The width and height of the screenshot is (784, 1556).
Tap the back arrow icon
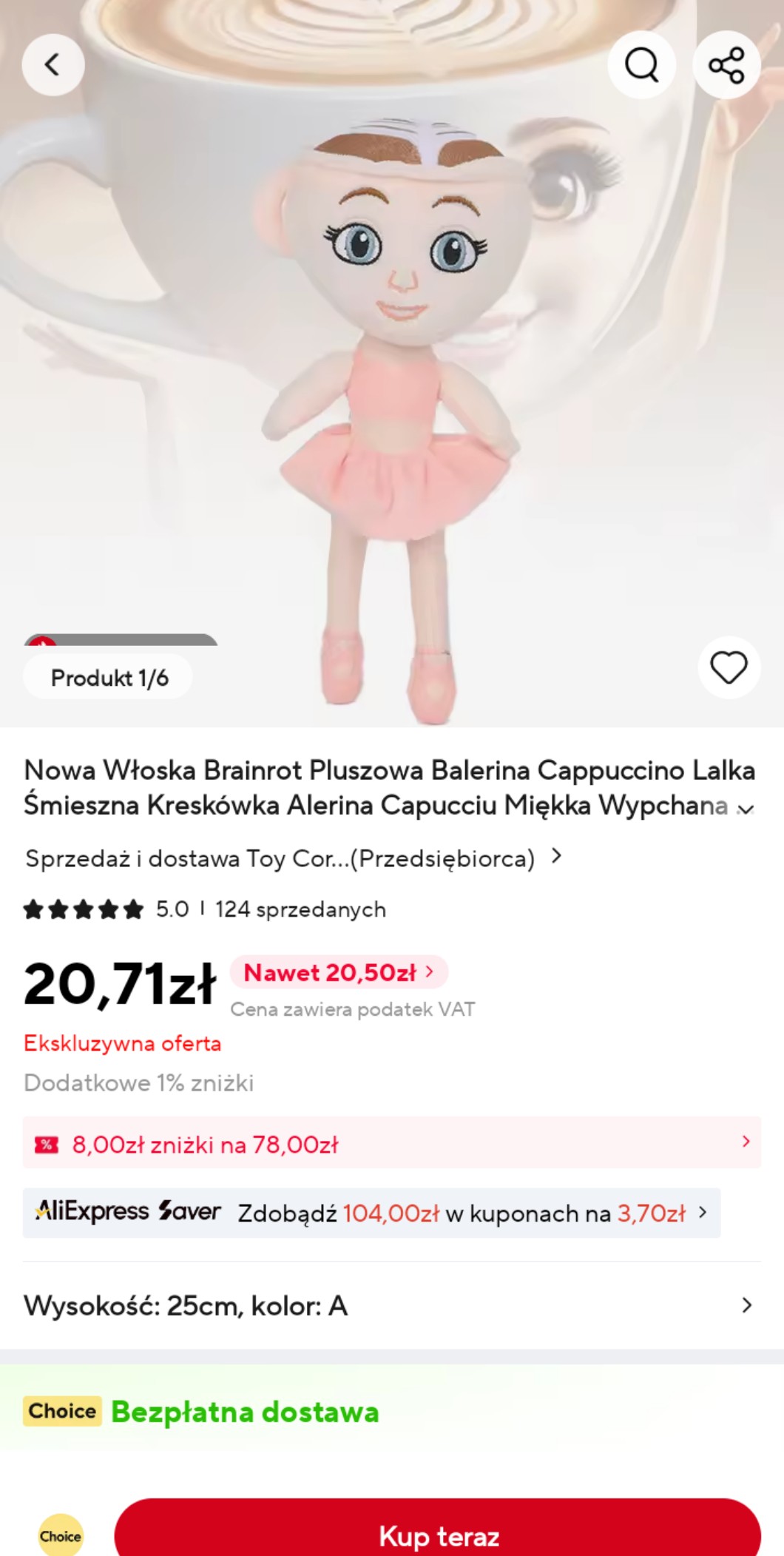pos(53,65)
